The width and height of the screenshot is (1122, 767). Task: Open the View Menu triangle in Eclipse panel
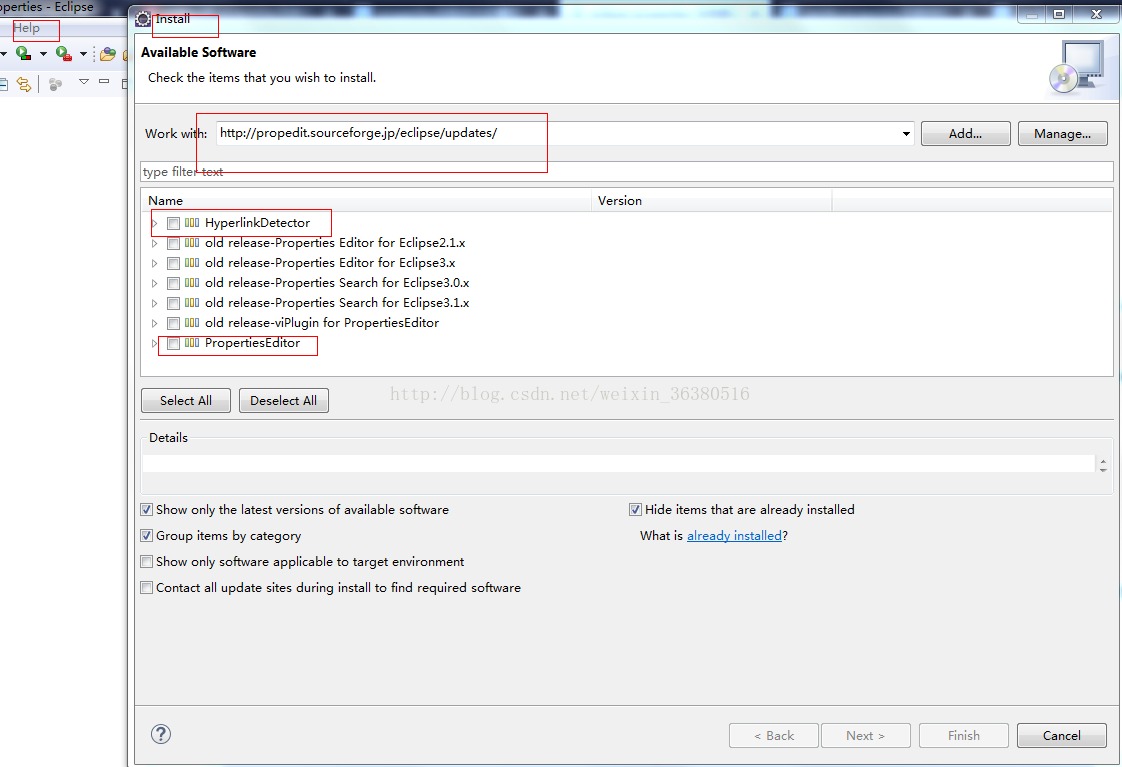point(84,82)
